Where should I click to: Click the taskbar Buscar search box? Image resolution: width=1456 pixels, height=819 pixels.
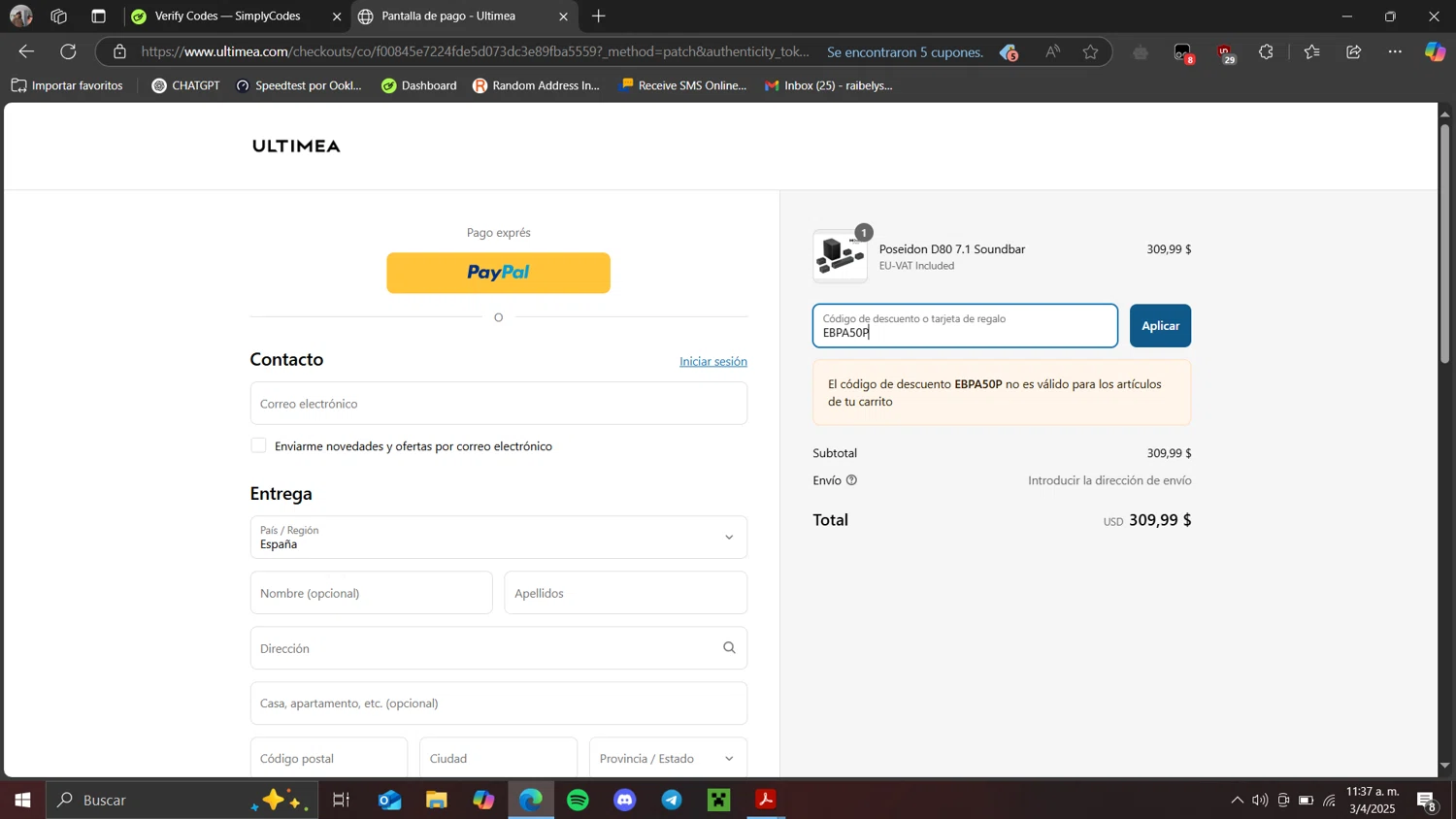182,801
